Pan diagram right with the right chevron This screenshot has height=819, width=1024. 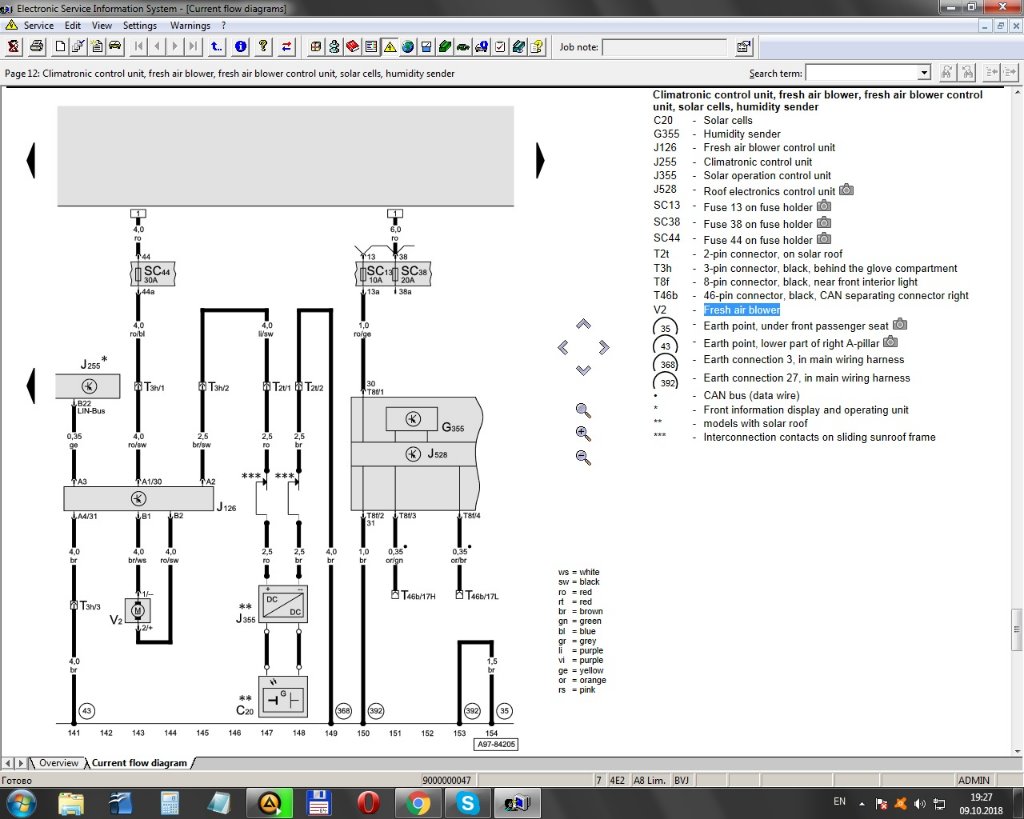(x=604, y=347)
